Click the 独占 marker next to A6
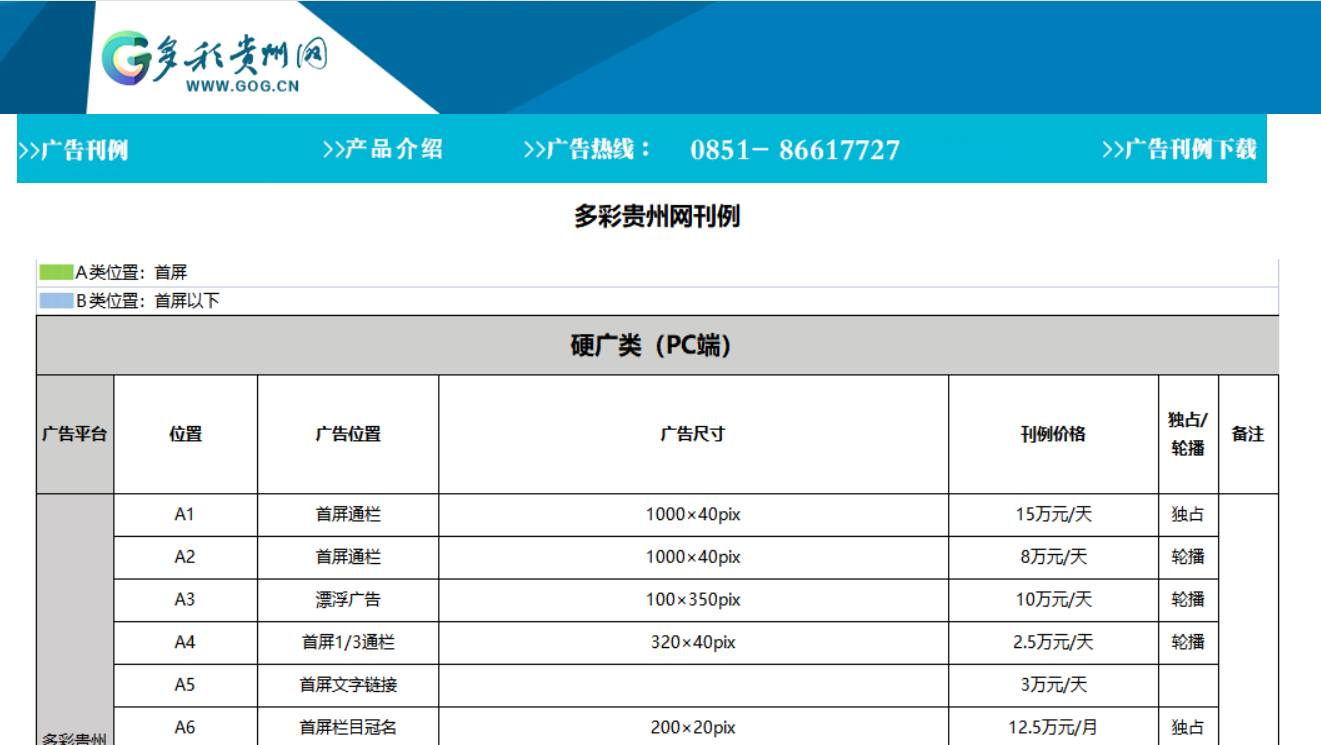The width and height of the screenshot is (1321, 745). (1186, 727)
